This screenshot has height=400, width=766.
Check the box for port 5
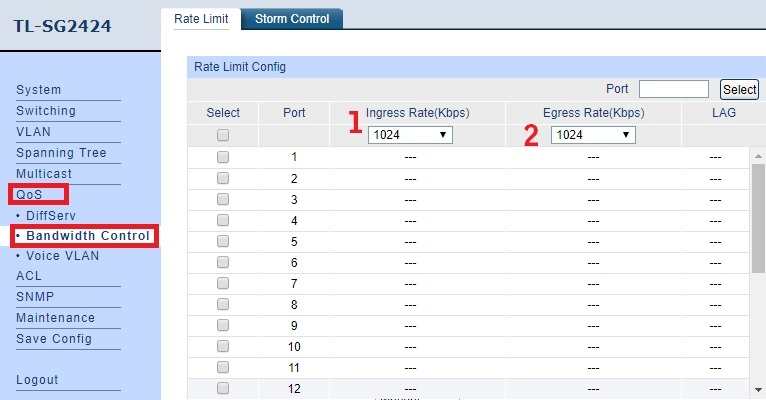tap(223, 241)
